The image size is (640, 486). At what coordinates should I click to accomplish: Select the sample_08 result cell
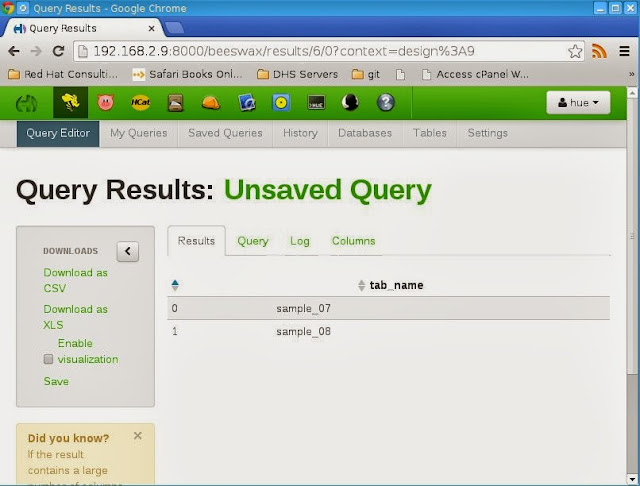[x=303, y=331]
